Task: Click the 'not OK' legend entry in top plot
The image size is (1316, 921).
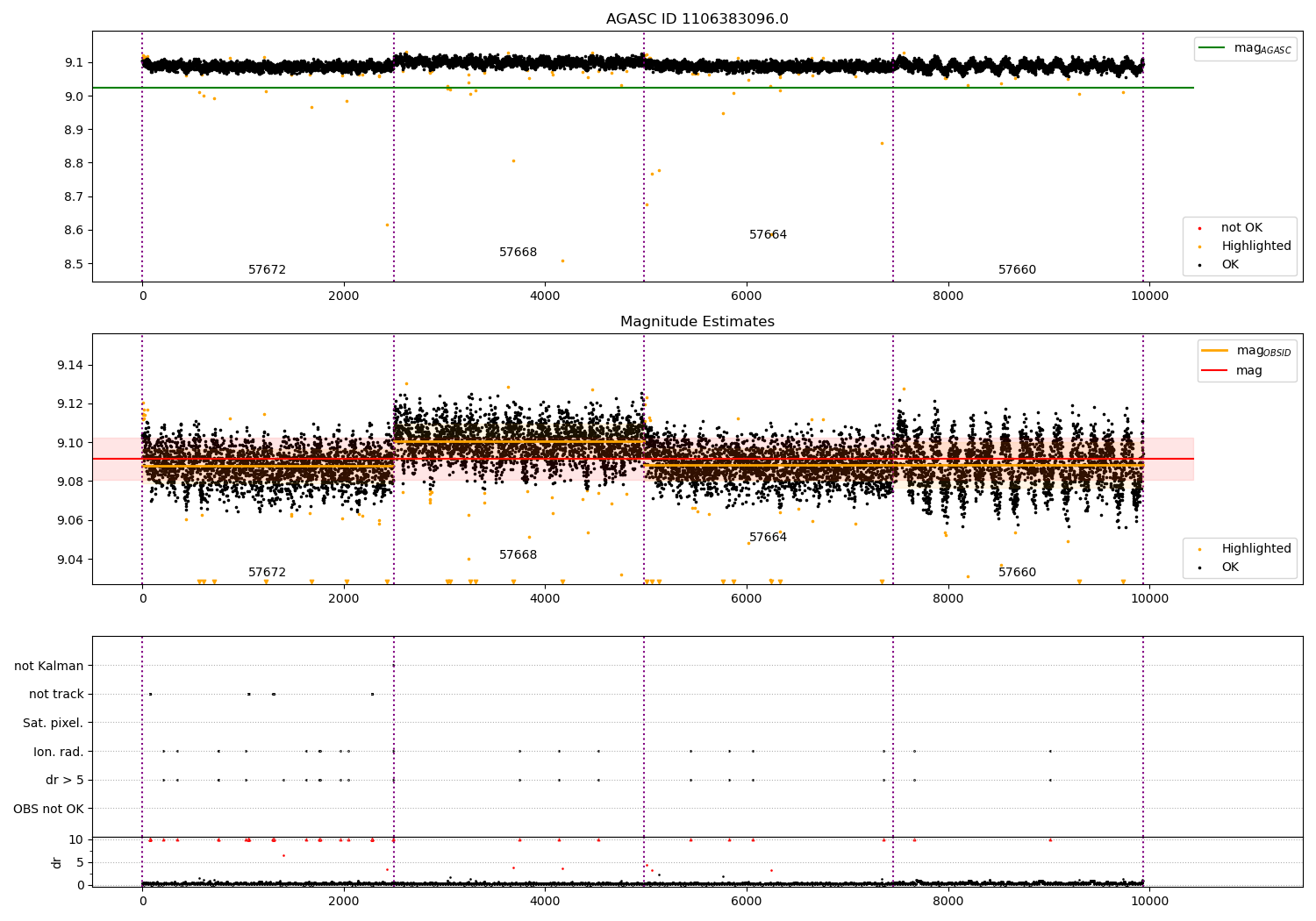Action: point(1241,228)
